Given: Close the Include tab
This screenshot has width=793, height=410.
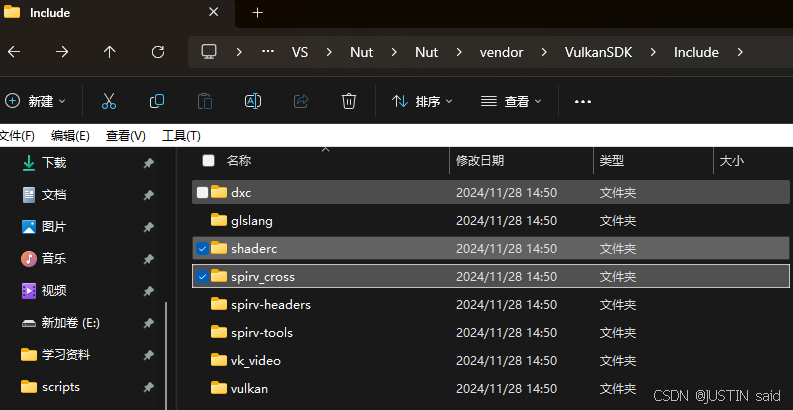Looking at the screenshot, I should pyautogui.click(x=214, y=12).
